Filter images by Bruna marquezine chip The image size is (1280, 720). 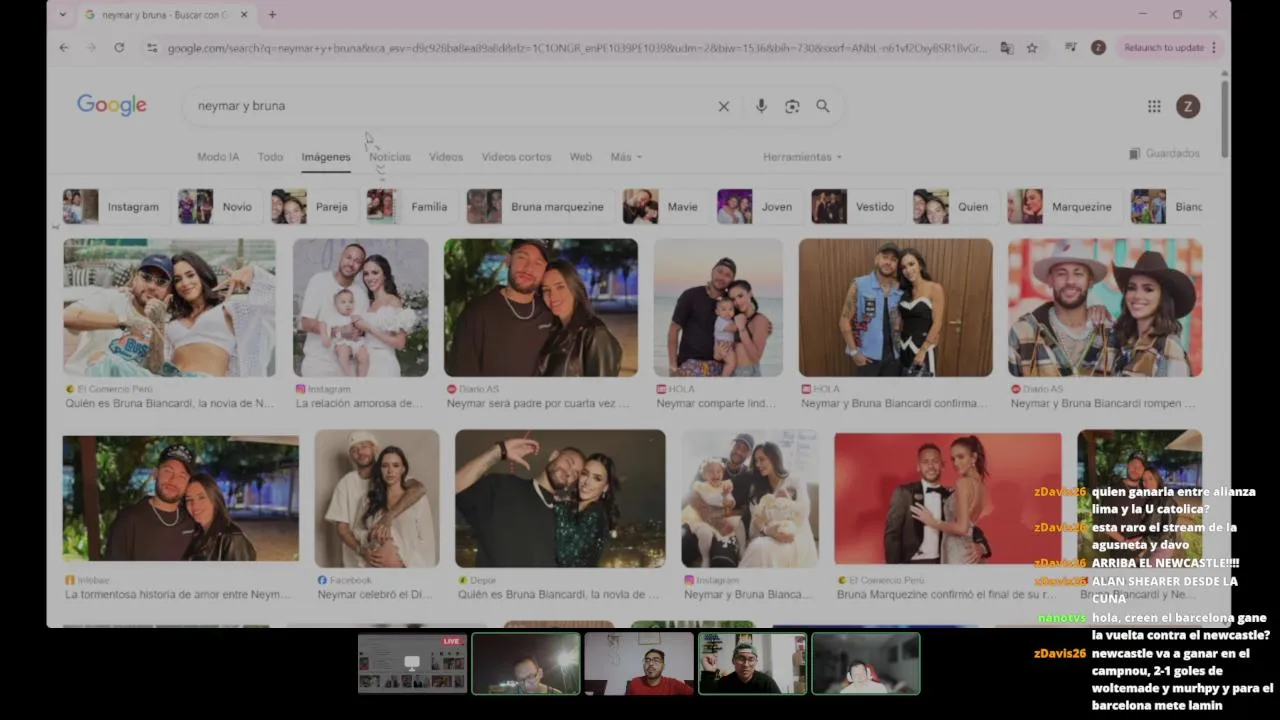(538, 206)
